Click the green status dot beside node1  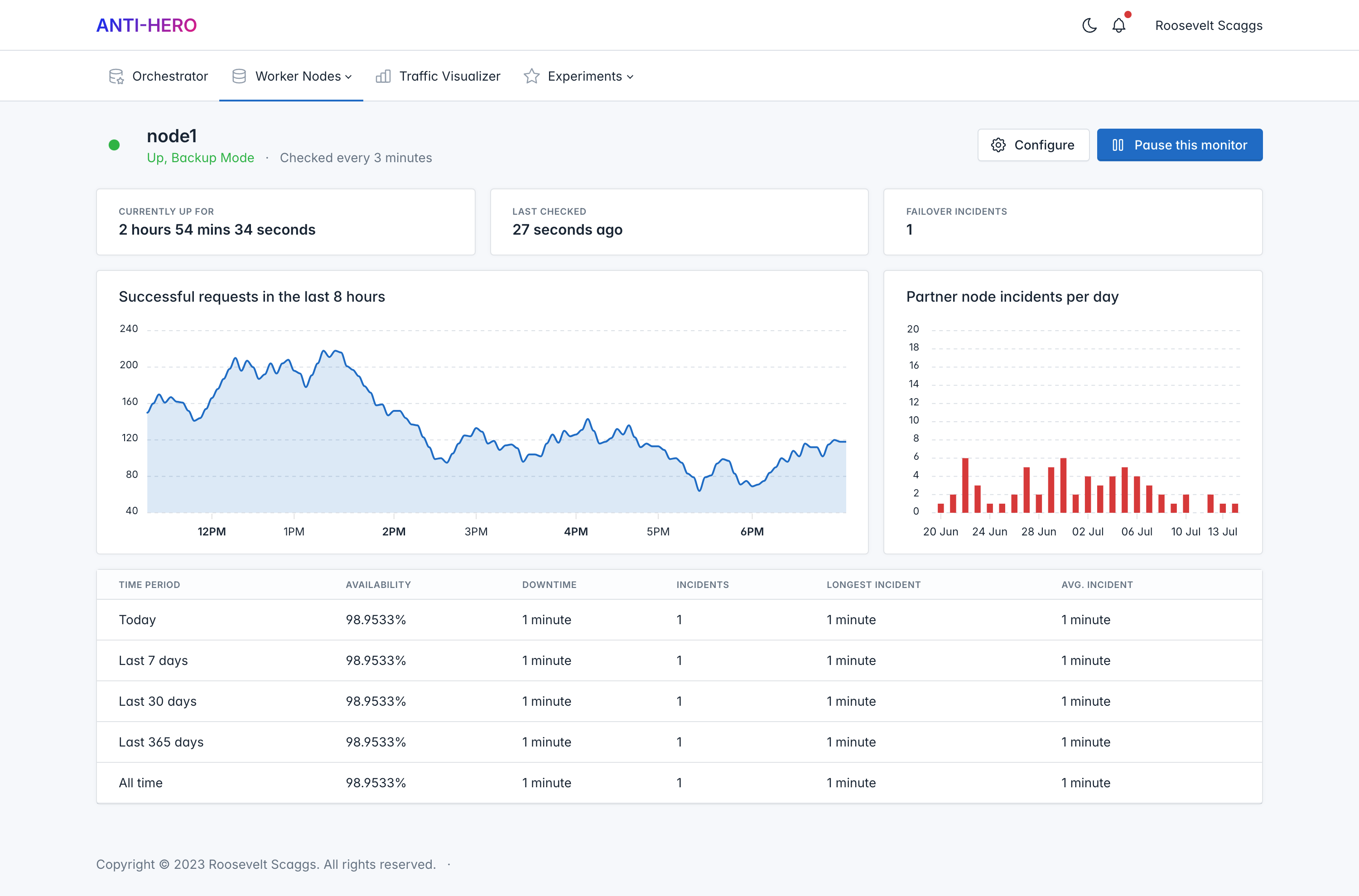[114, 145]
